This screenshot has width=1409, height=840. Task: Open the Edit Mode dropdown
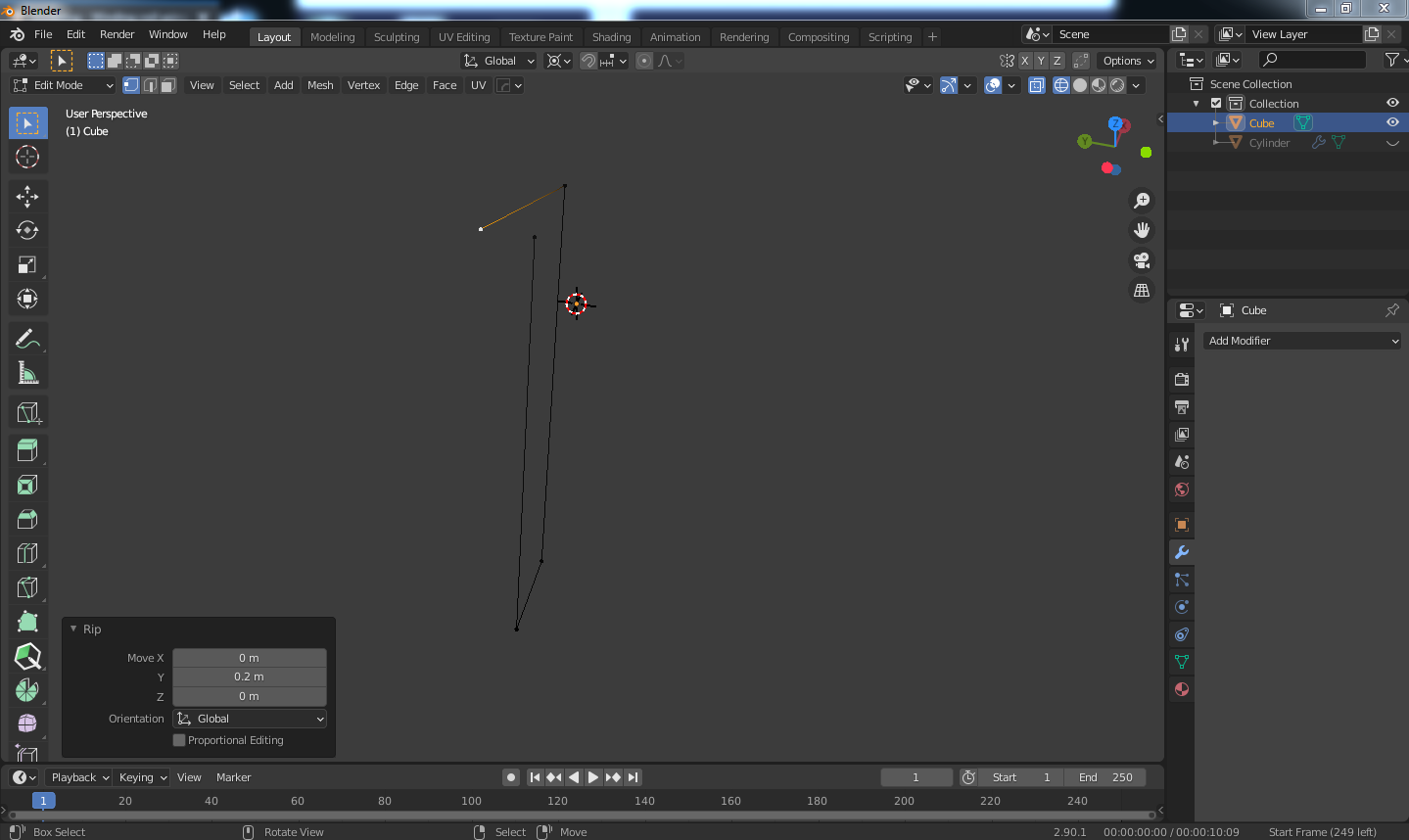(x=64, y=85)
